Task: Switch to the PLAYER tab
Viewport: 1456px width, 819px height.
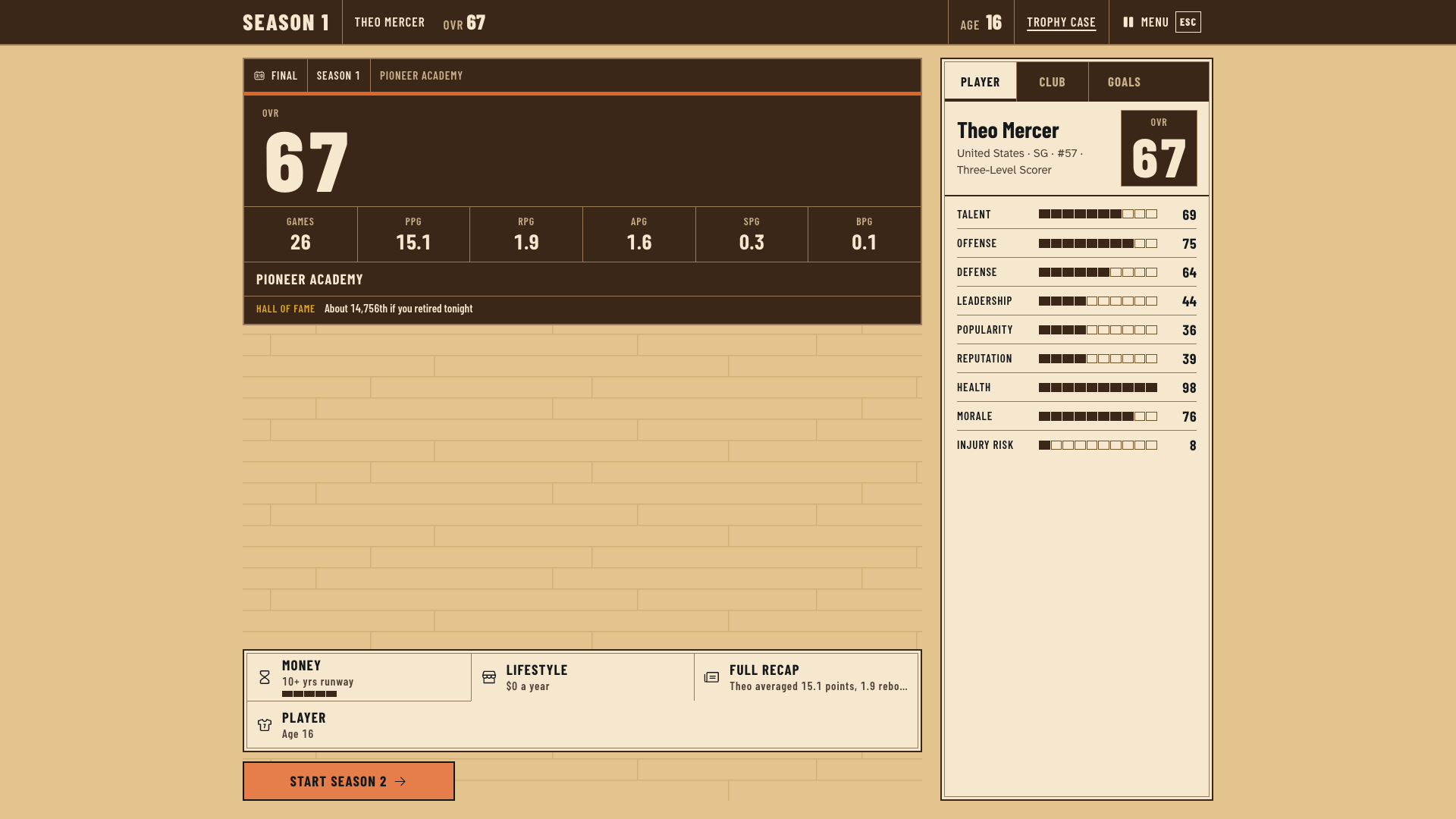Action: click(x=981, y=82)
